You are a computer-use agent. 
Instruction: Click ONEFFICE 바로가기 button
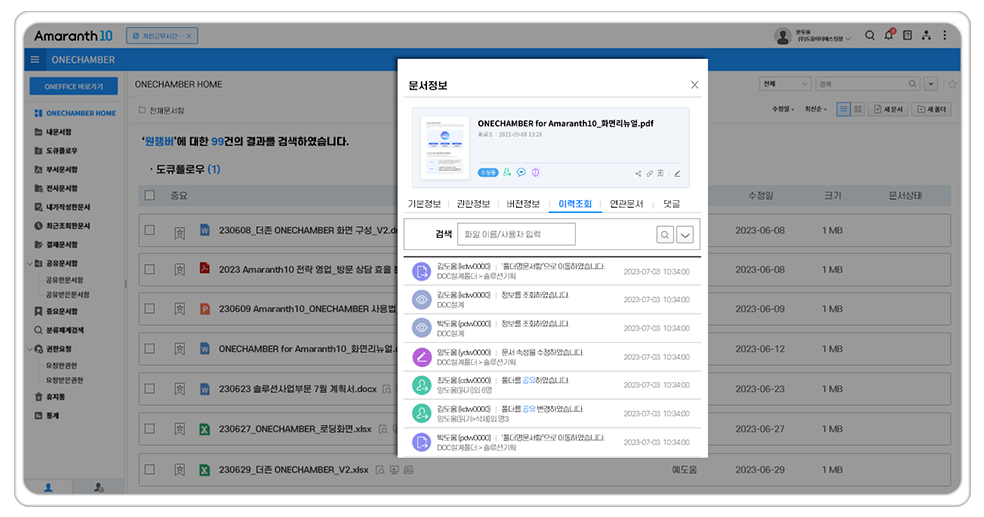[73, 87]
